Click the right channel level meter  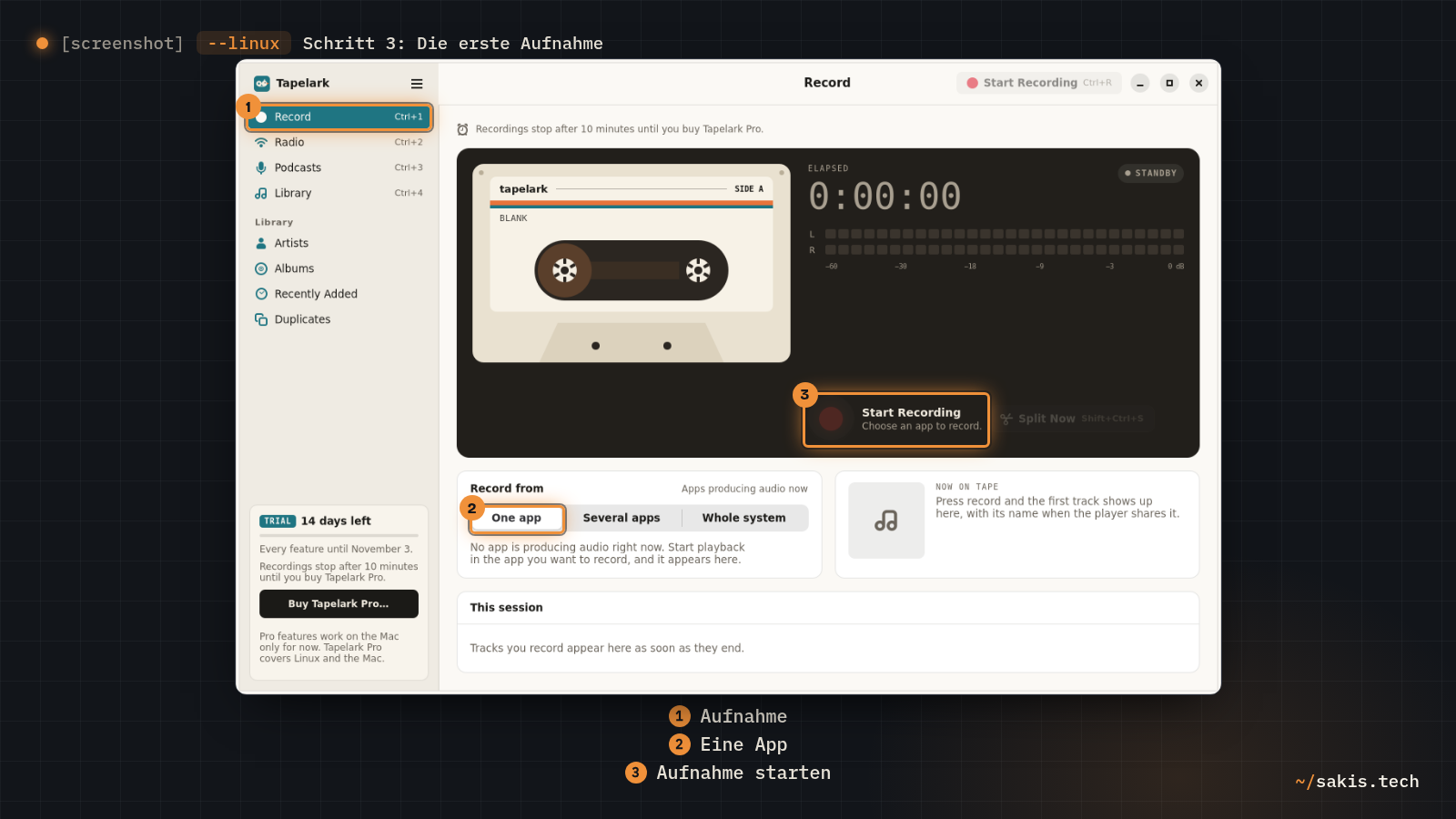[1004, 250]
